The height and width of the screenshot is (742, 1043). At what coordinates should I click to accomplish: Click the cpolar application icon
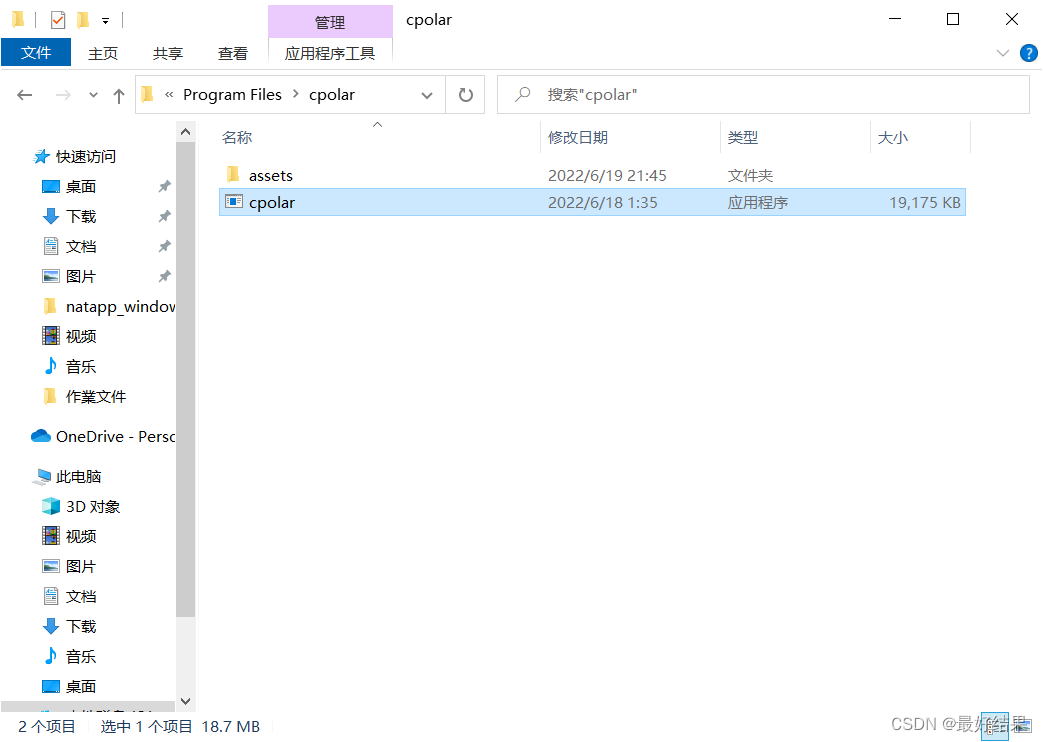[x=234, y=202]
